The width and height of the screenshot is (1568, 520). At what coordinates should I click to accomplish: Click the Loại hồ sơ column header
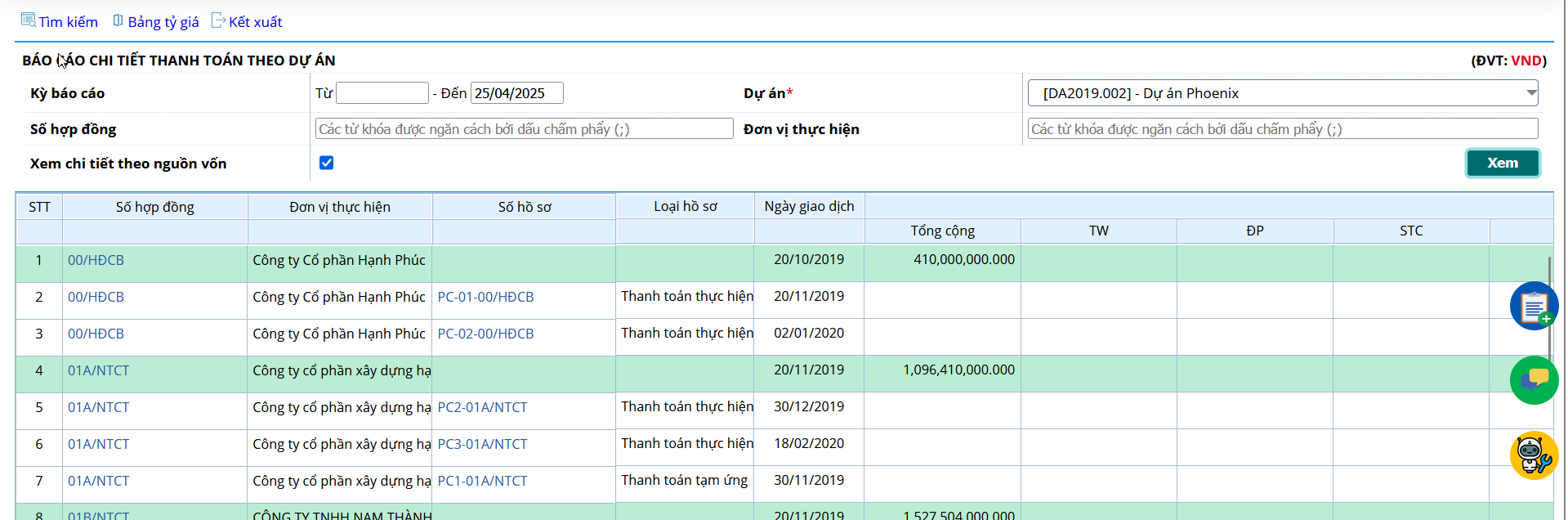(686, 206)
